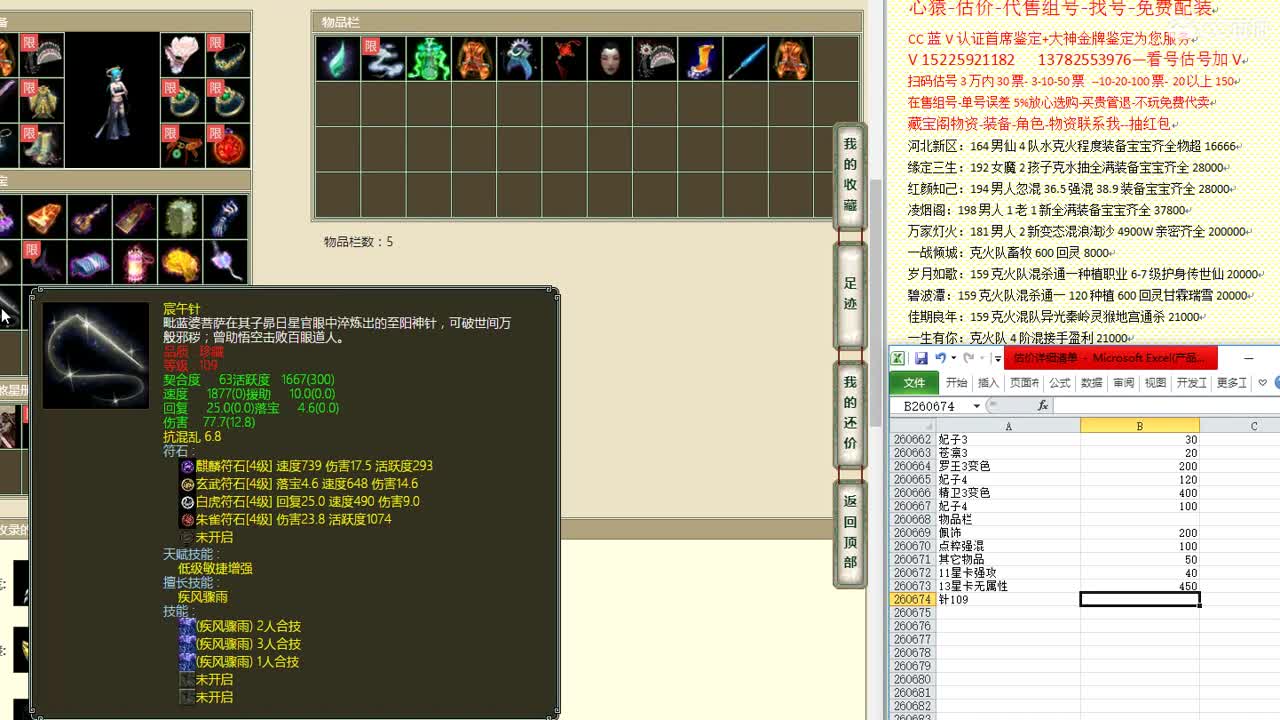Image resolution: width=1280 pixels, height=720 pixels.
Task: Switch to the 插入 ribbon tab
Action: [988, 383]
